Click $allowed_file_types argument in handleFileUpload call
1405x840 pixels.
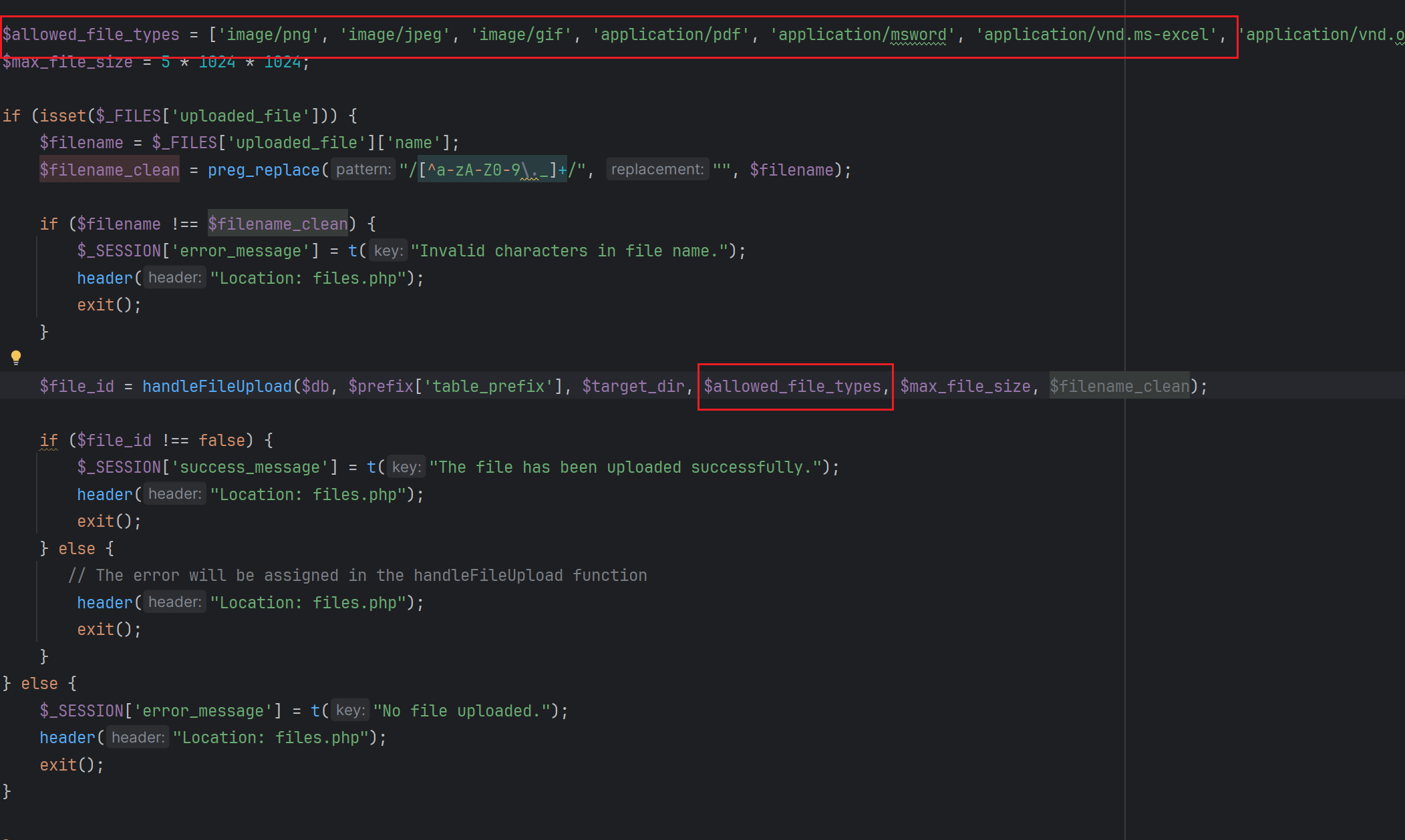coord(792,387)
